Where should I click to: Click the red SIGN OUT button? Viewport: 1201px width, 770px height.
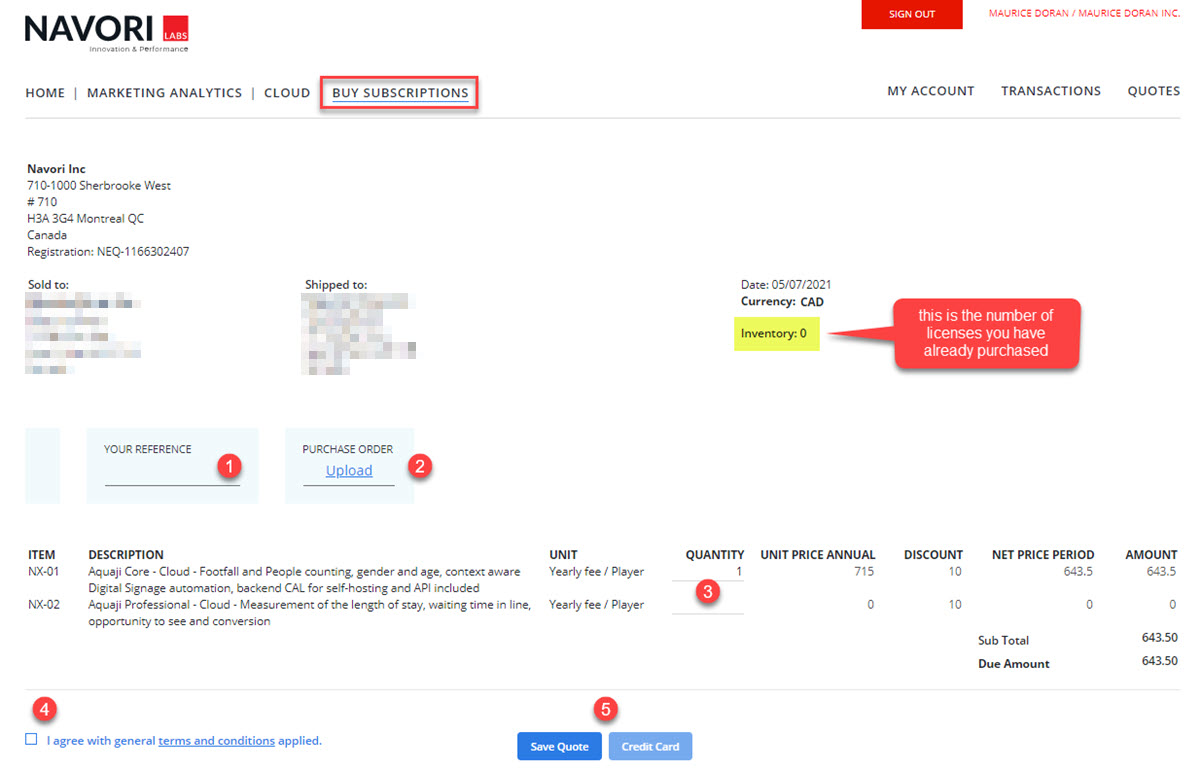912,14
